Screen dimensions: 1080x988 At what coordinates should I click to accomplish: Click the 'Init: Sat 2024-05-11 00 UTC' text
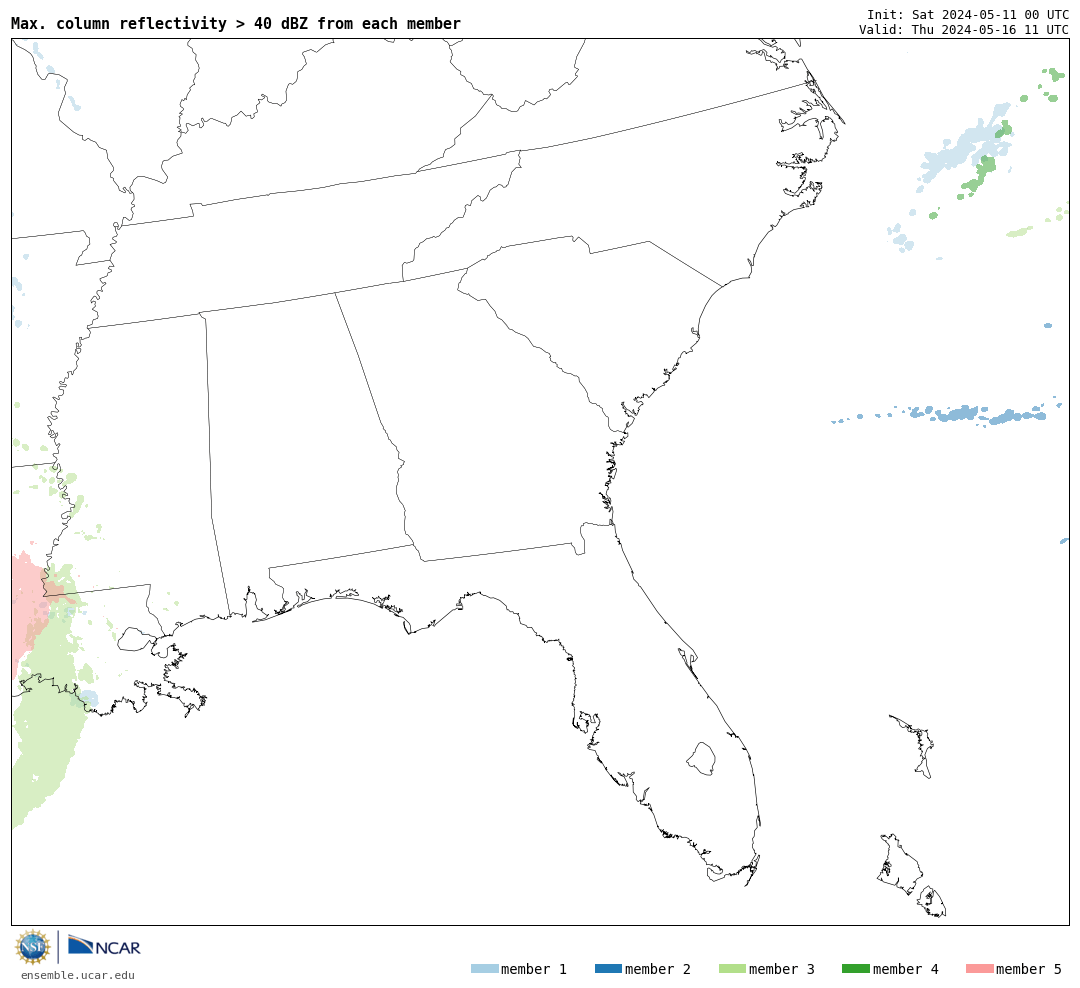tap(968, 14)
